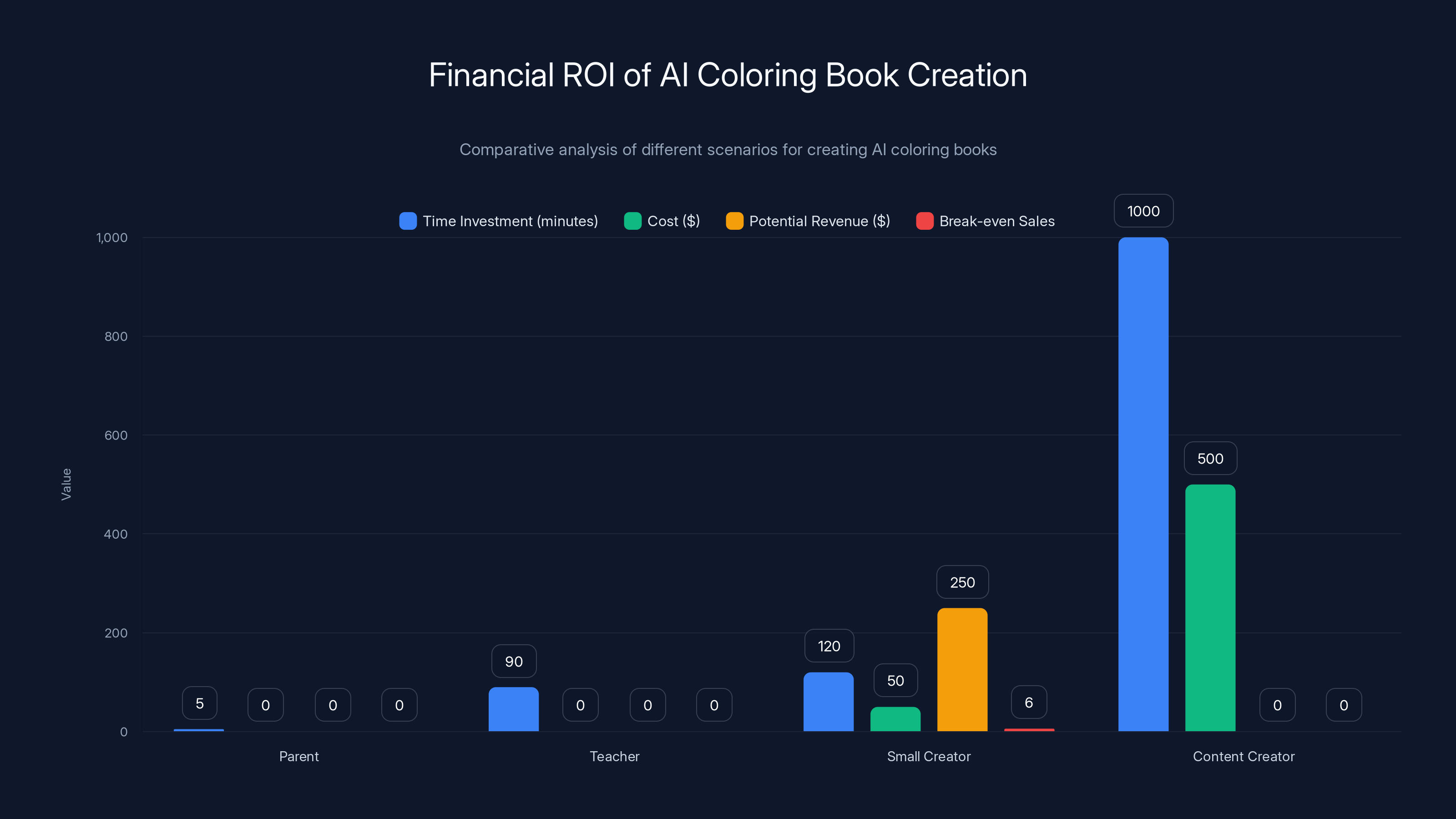Select the orange 250 revenue bar
This screenshot has height=819, width=1456.
point(962,667)
